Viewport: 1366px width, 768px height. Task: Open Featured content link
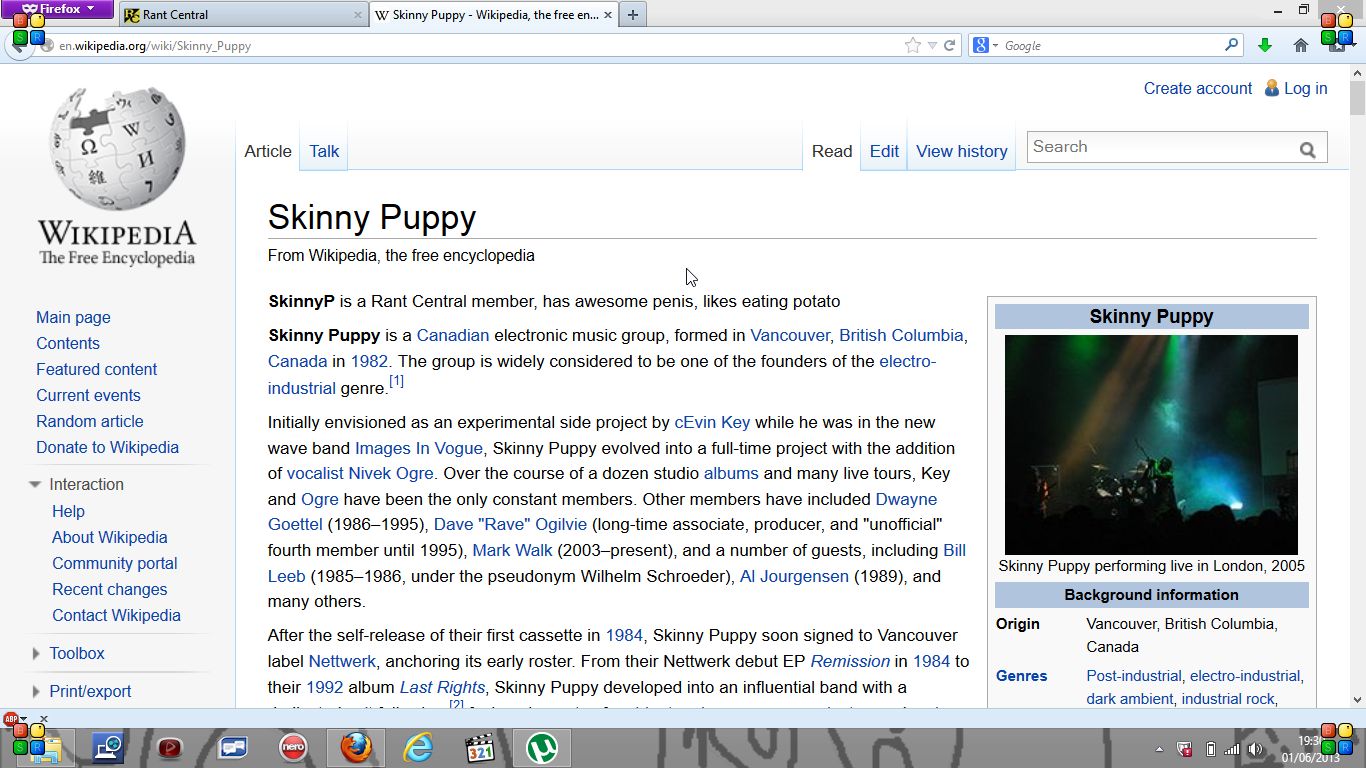click(96, 369)
